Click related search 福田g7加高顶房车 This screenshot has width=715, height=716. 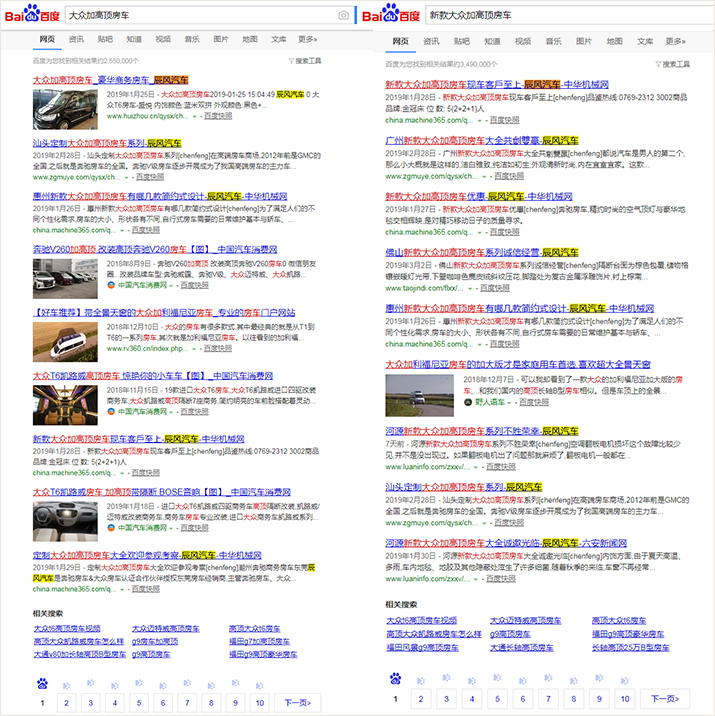tap(259, 642)
